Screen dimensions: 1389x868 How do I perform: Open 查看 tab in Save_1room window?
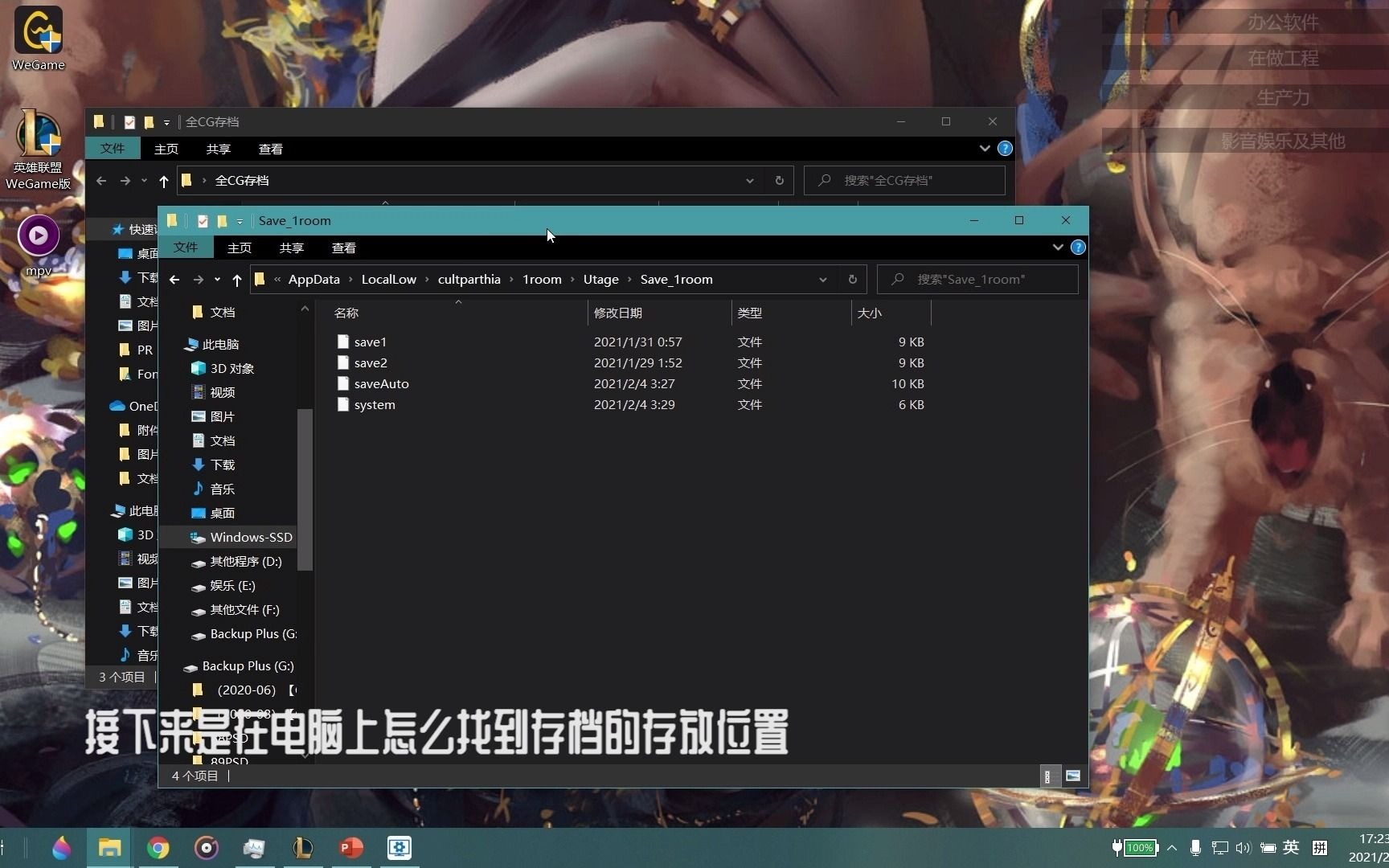click(x=344, y=248)
